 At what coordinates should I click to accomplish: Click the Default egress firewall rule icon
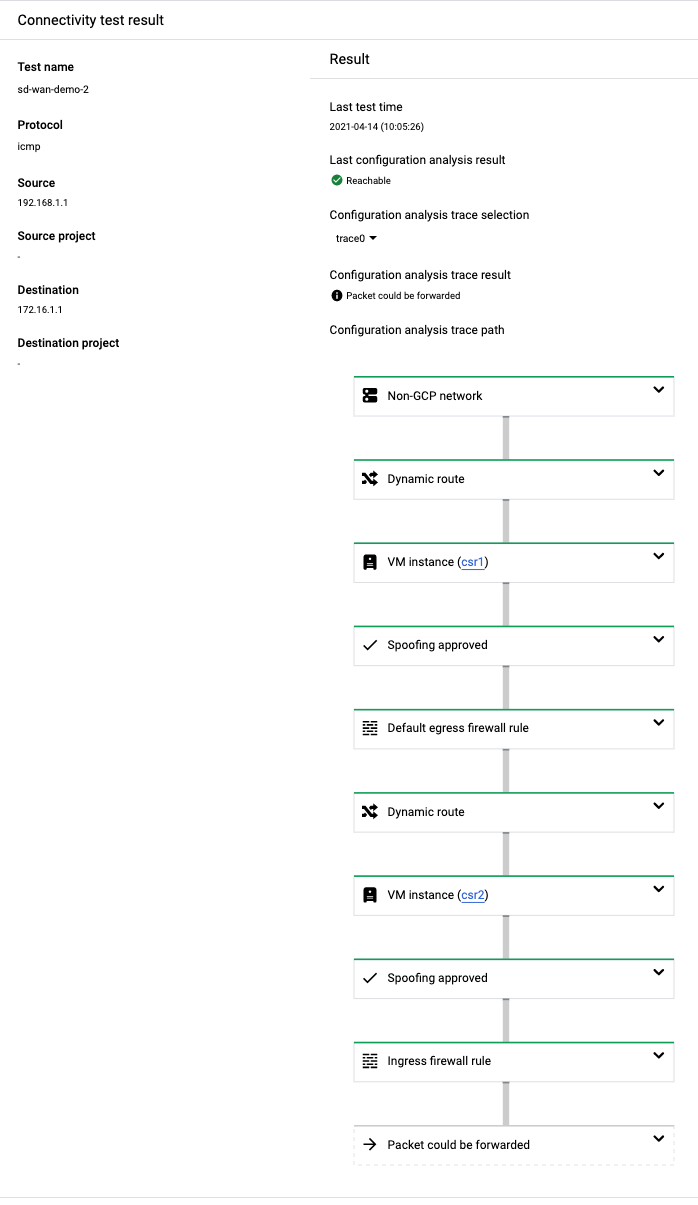[x=370, y=728]
